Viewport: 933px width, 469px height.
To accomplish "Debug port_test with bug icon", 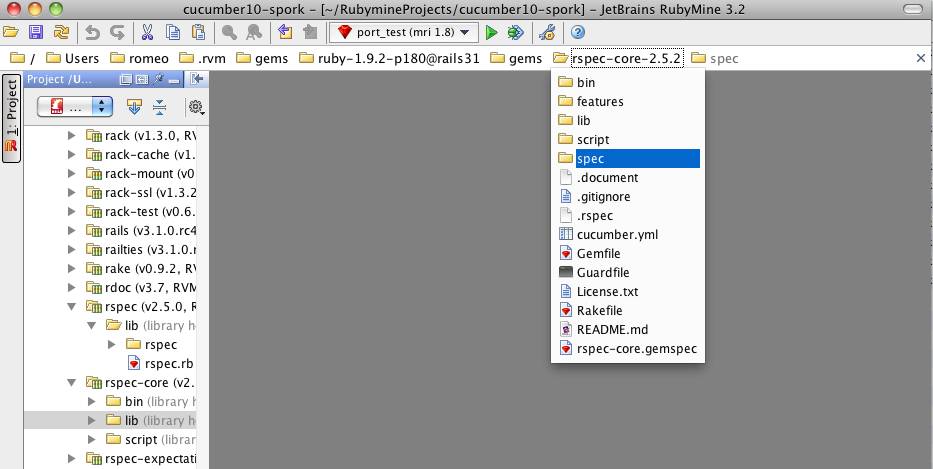I will coord(516,32).
